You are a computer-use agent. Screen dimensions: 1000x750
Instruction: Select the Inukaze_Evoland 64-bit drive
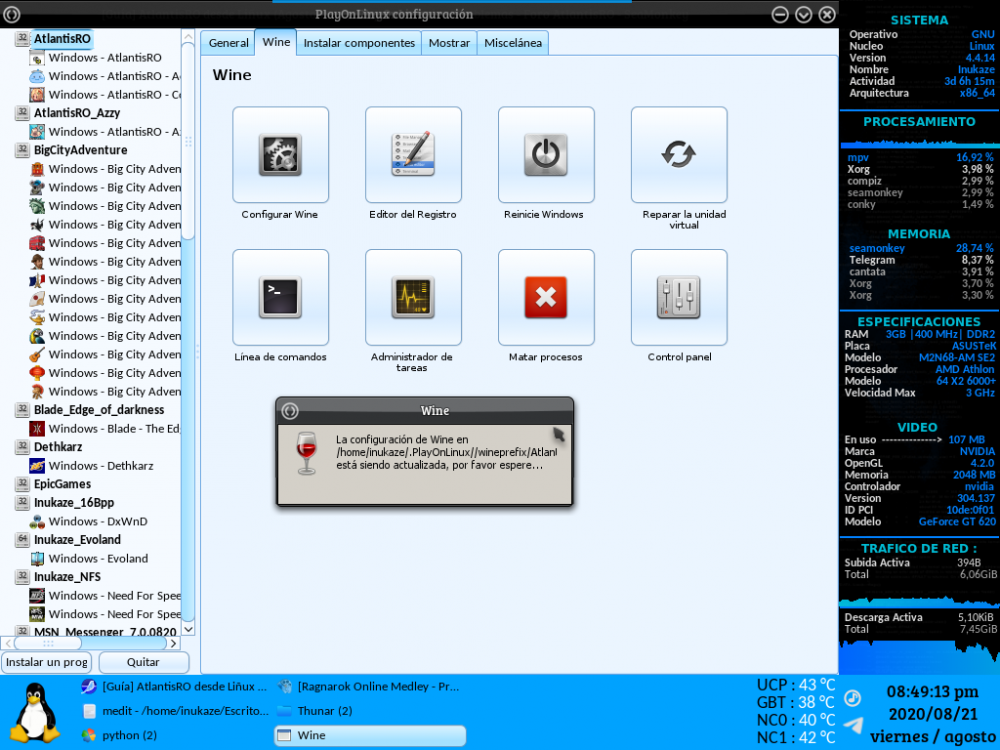pyautogui.click(x=77, y=540)
